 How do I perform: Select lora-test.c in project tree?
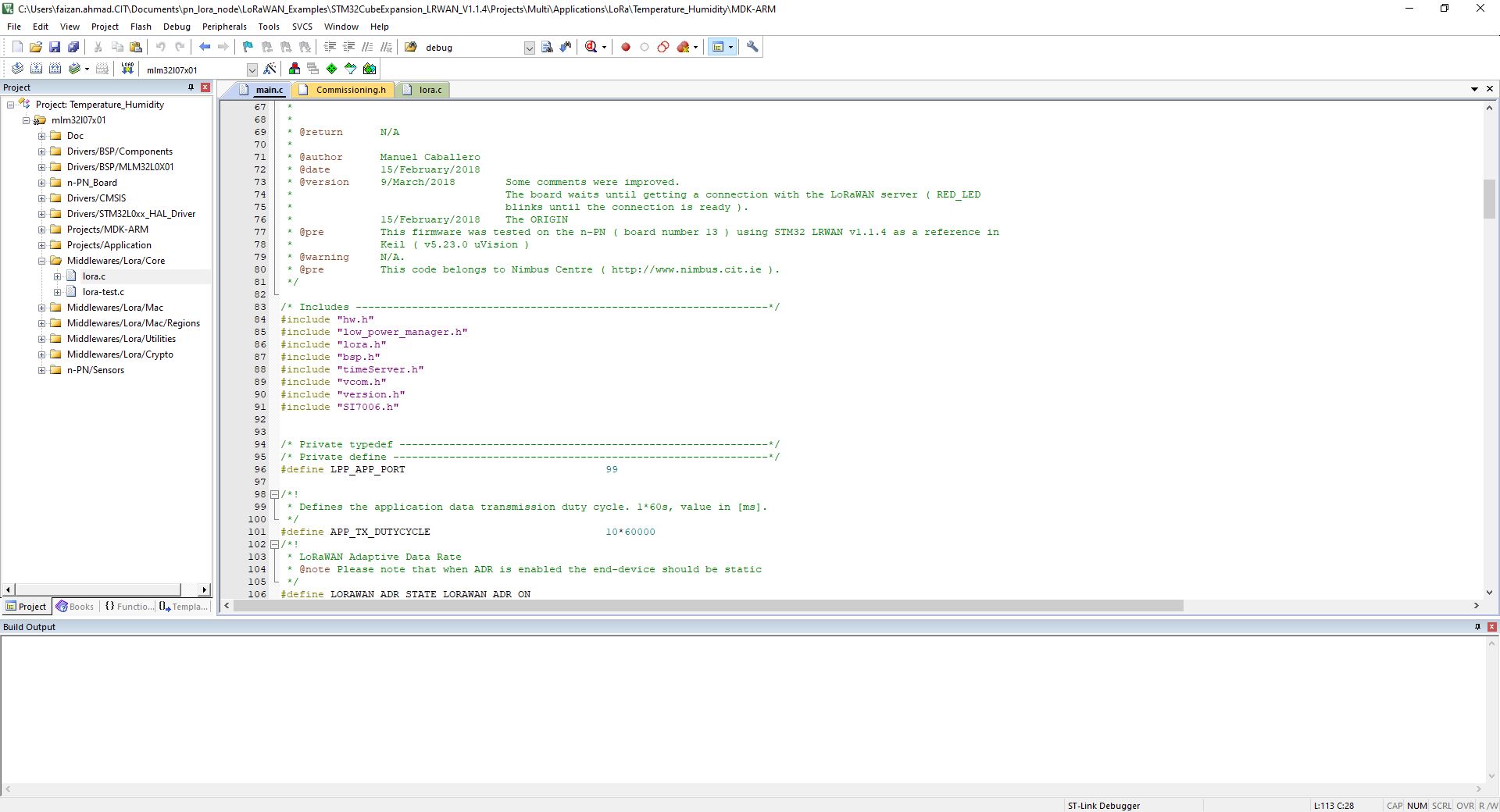point(103,292)
